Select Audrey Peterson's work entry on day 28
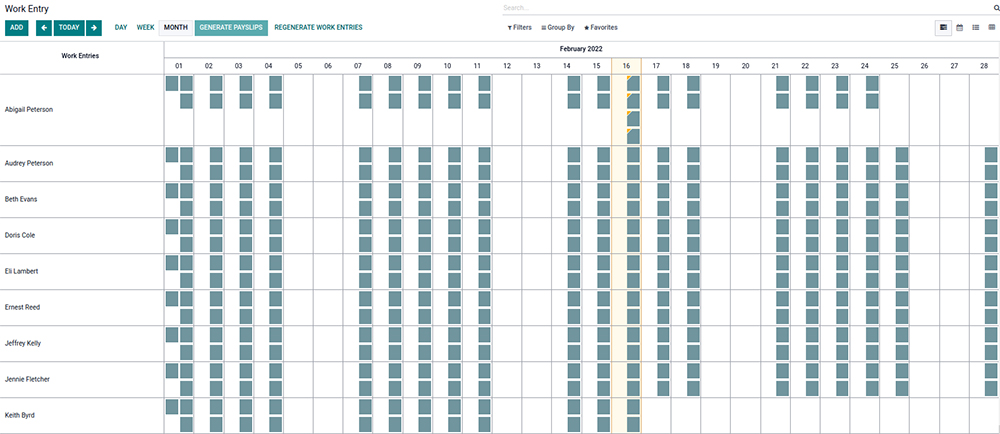This screenshot has height=434, width=1000. (991, 155)
